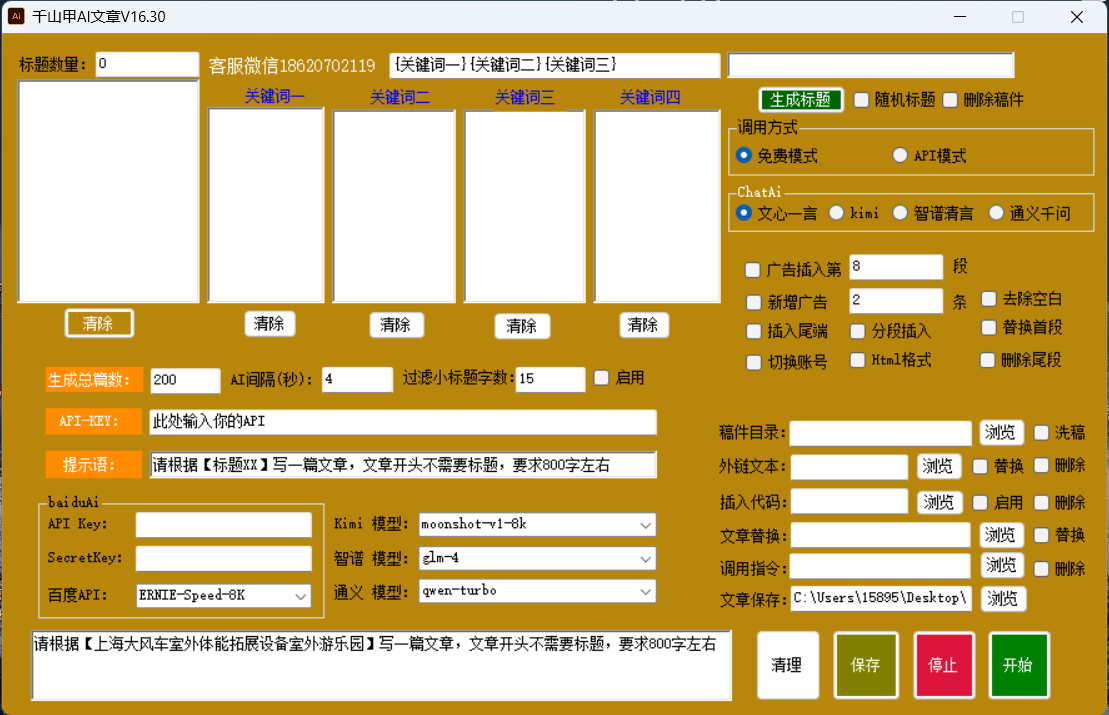Enable the 洗稿 checkbox

pos(1041,432)
